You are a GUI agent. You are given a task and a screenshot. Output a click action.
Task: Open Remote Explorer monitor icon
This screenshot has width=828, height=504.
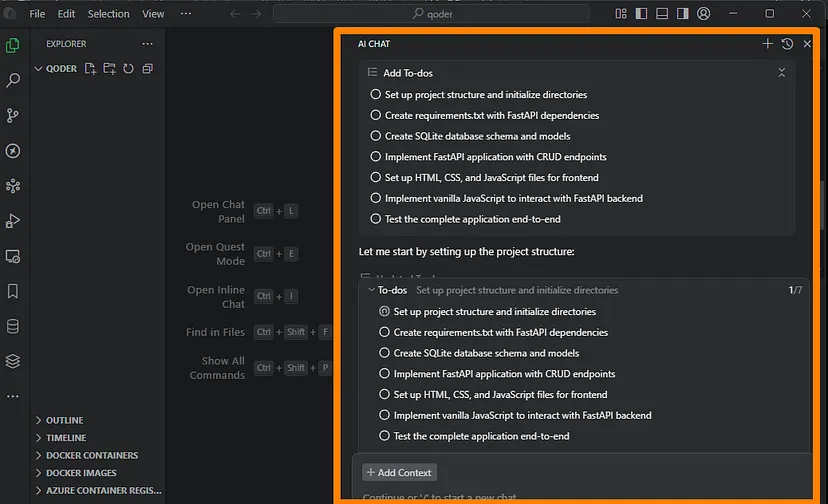point(13,257)
